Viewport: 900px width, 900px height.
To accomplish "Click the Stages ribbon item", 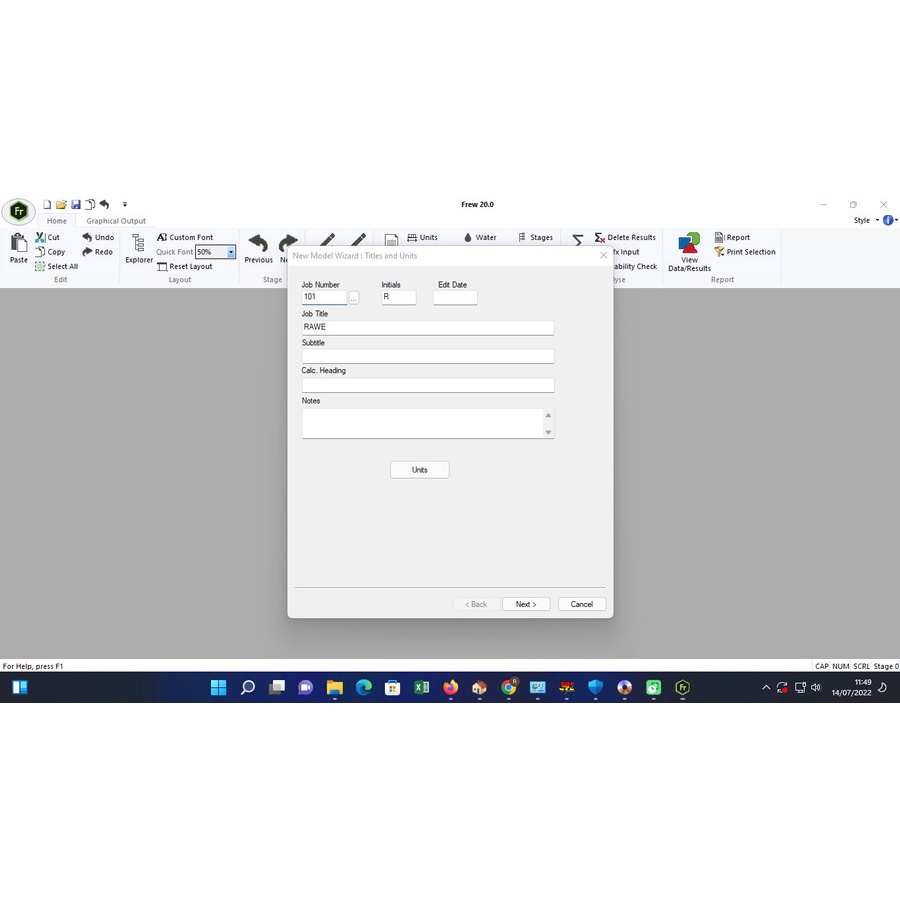I will pyautogui.click(x=536, y=237).
